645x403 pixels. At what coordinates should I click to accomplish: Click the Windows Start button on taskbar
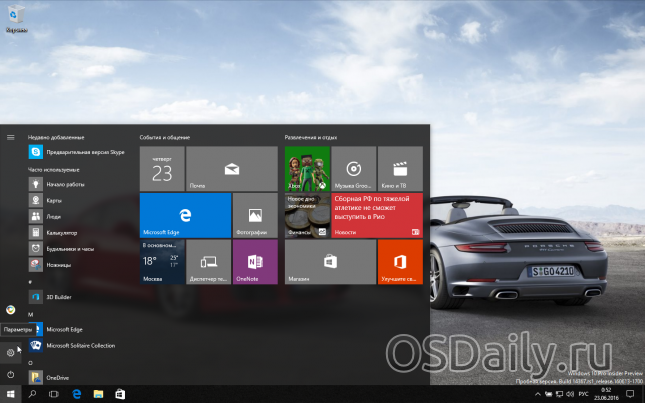(11, 395)
